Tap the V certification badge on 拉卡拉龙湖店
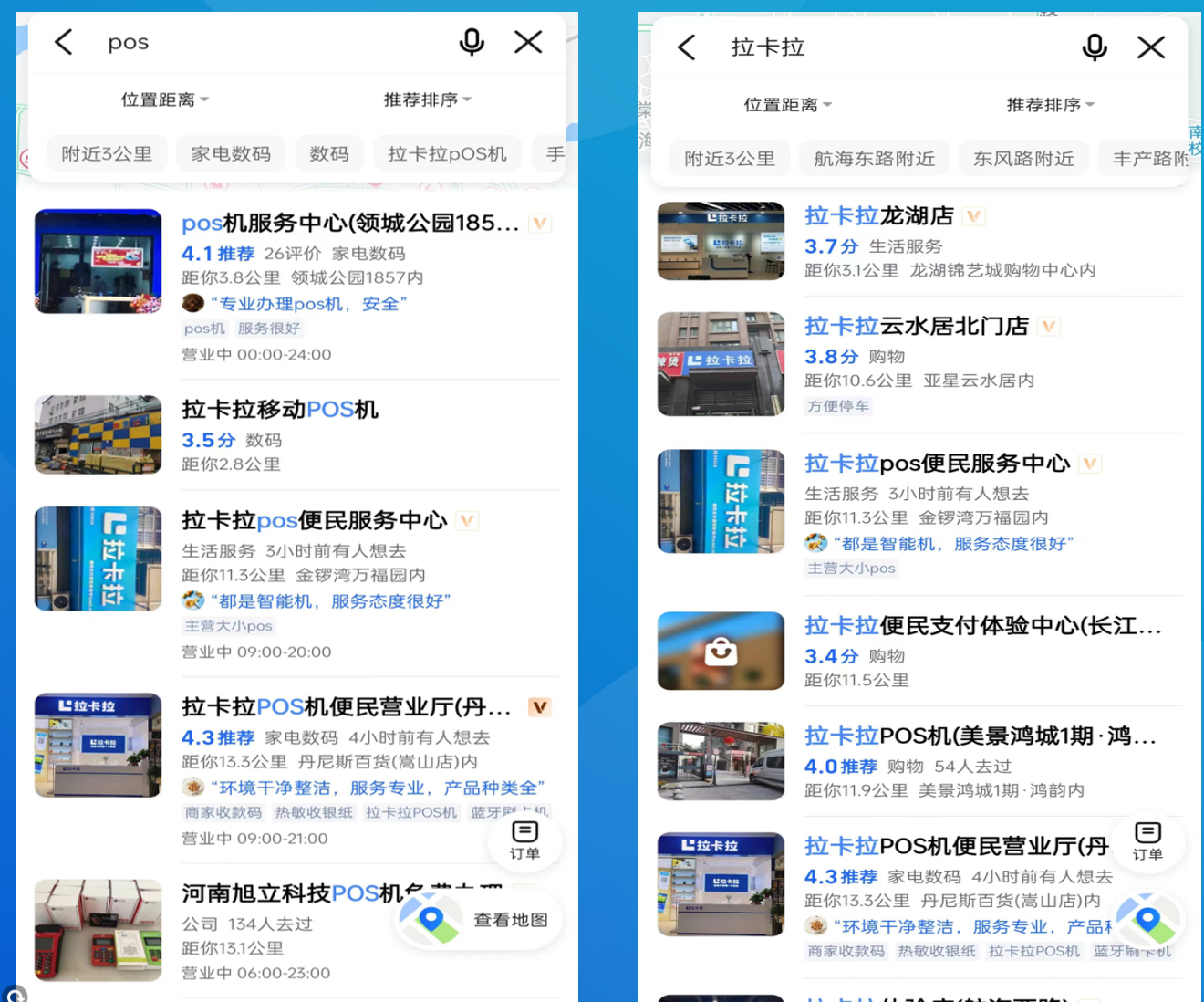 [x=973, y=215]
